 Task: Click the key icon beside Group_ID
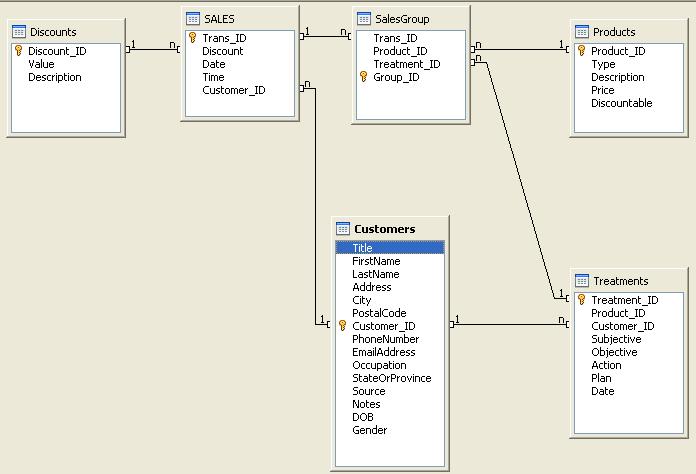(364, 77)
